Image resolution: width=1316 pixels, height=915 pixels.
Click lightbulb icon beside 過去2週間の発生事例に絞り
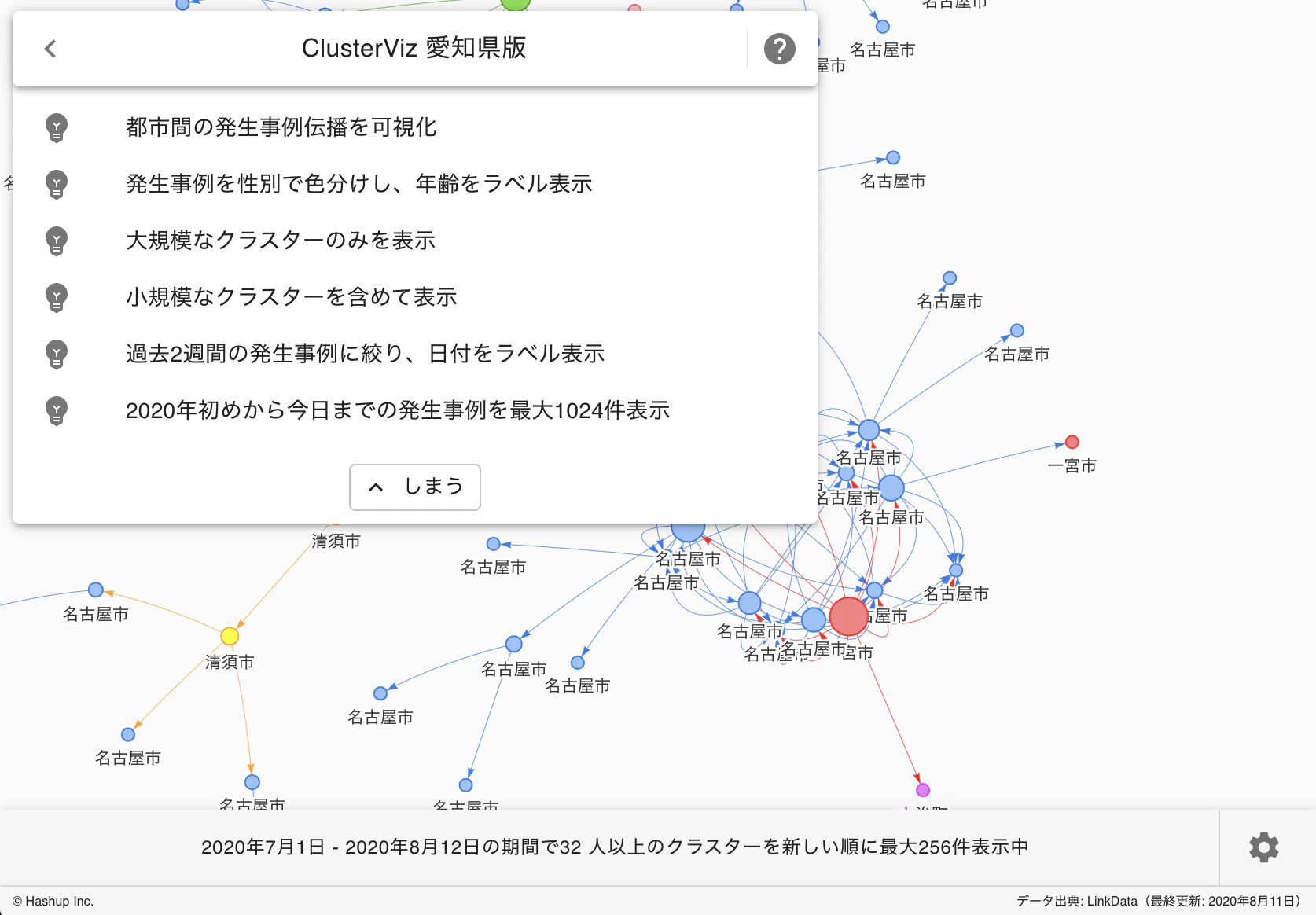(57, 354)
